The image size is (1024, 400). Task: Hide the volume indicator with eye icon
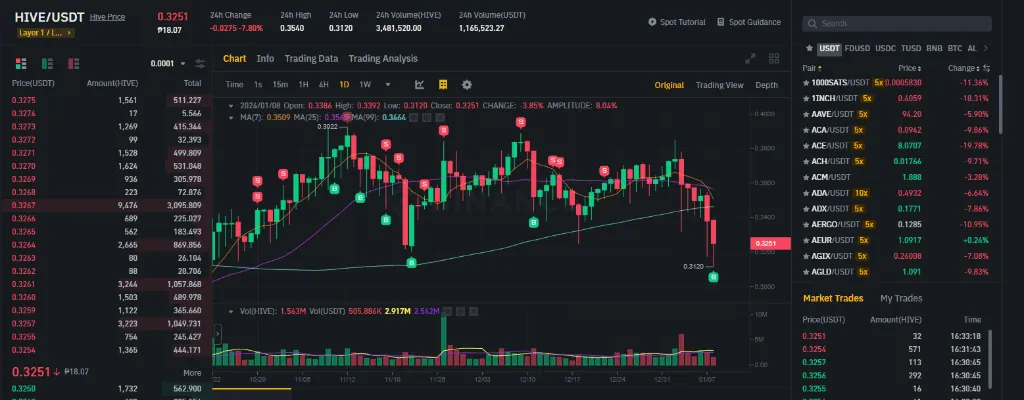point(449,311)
